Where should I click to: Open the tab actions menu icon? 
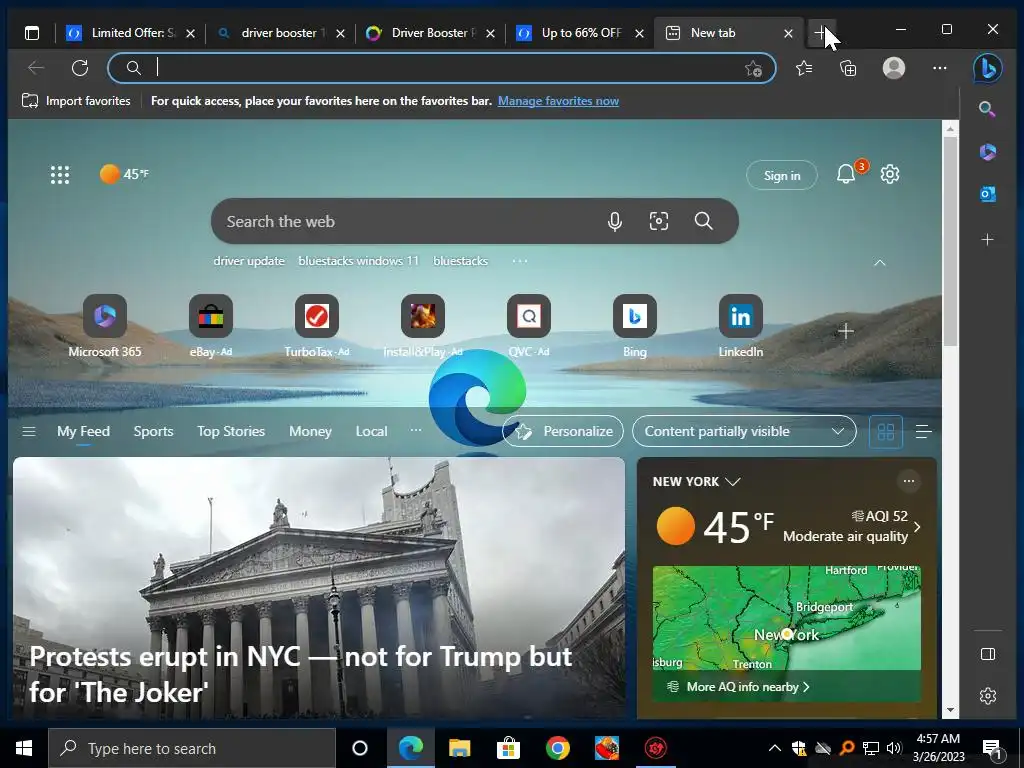(31, 33)
